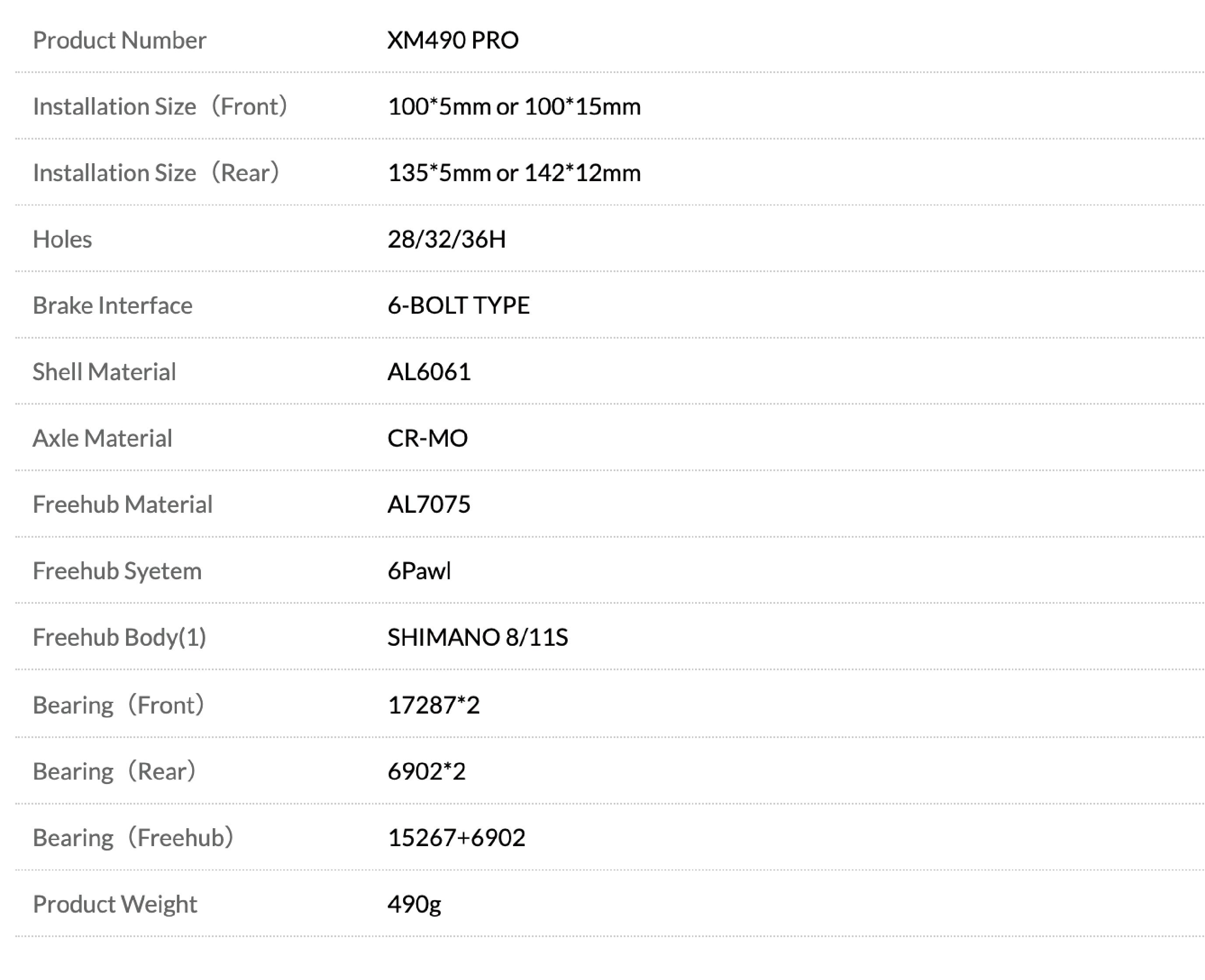
Task: Click the Shell Material label
Action: tap(104, 372)
